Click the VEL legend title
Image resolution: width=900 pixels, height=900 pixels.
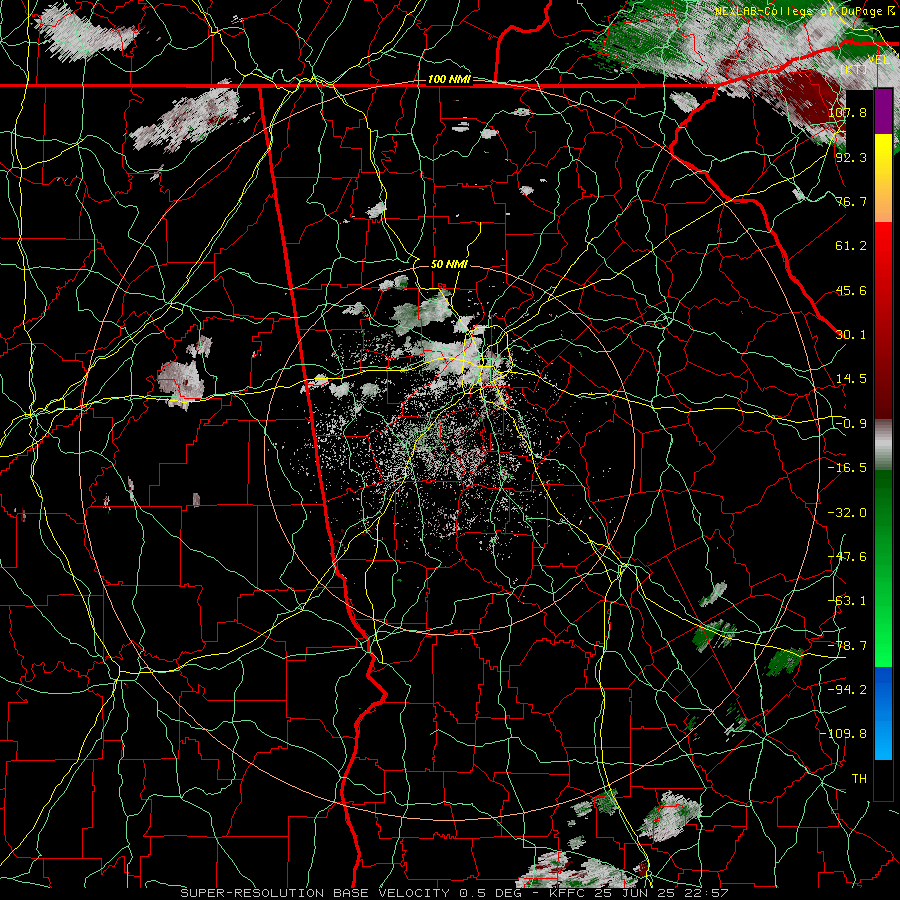pos(878,60)
